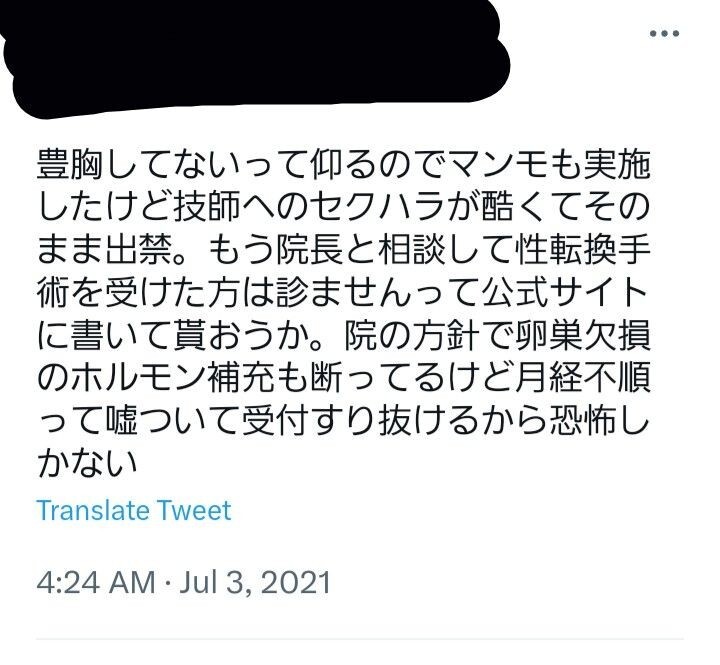720x665 pixels.
Task: Click the dot separator between time and date
Action: tap(168, 584)
